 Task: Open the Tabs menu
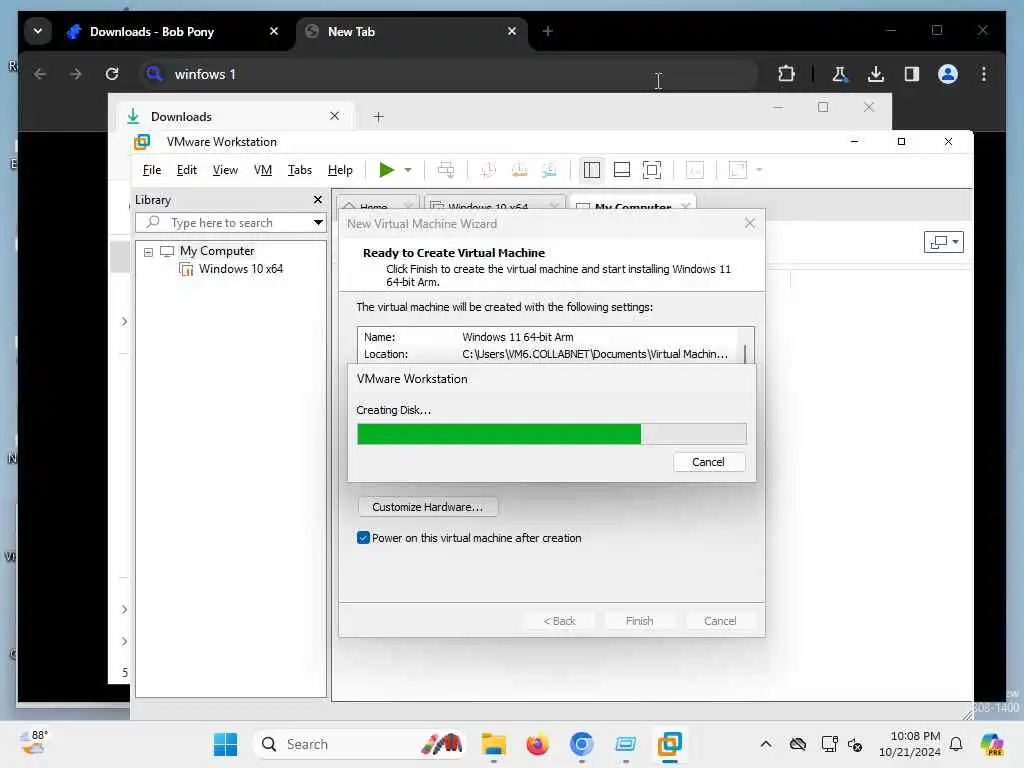pyautogui.click(x=300, y=170)
